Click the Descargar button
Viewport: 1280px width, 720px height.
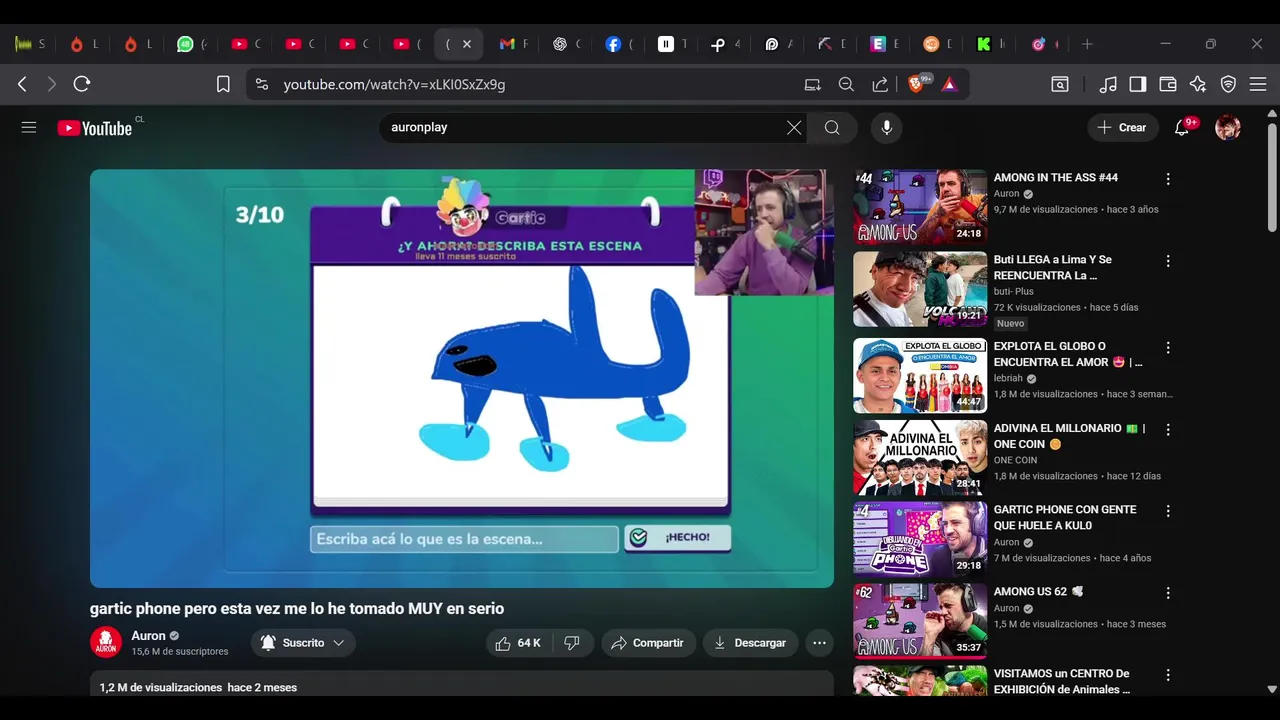(750, 643)
